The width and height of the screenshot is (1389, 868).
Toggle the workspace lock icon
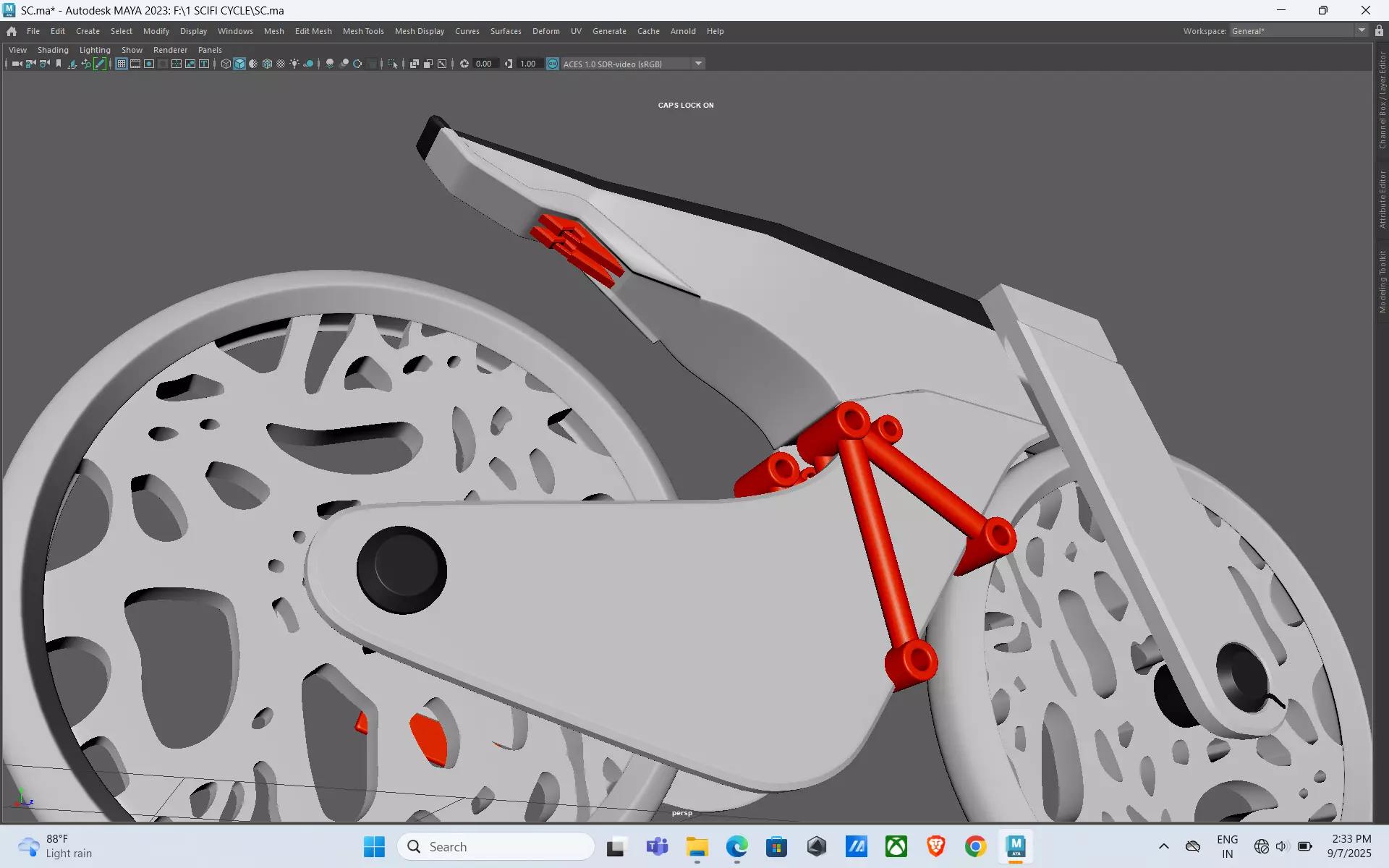pyautogui.click(x=1379, y=31)
